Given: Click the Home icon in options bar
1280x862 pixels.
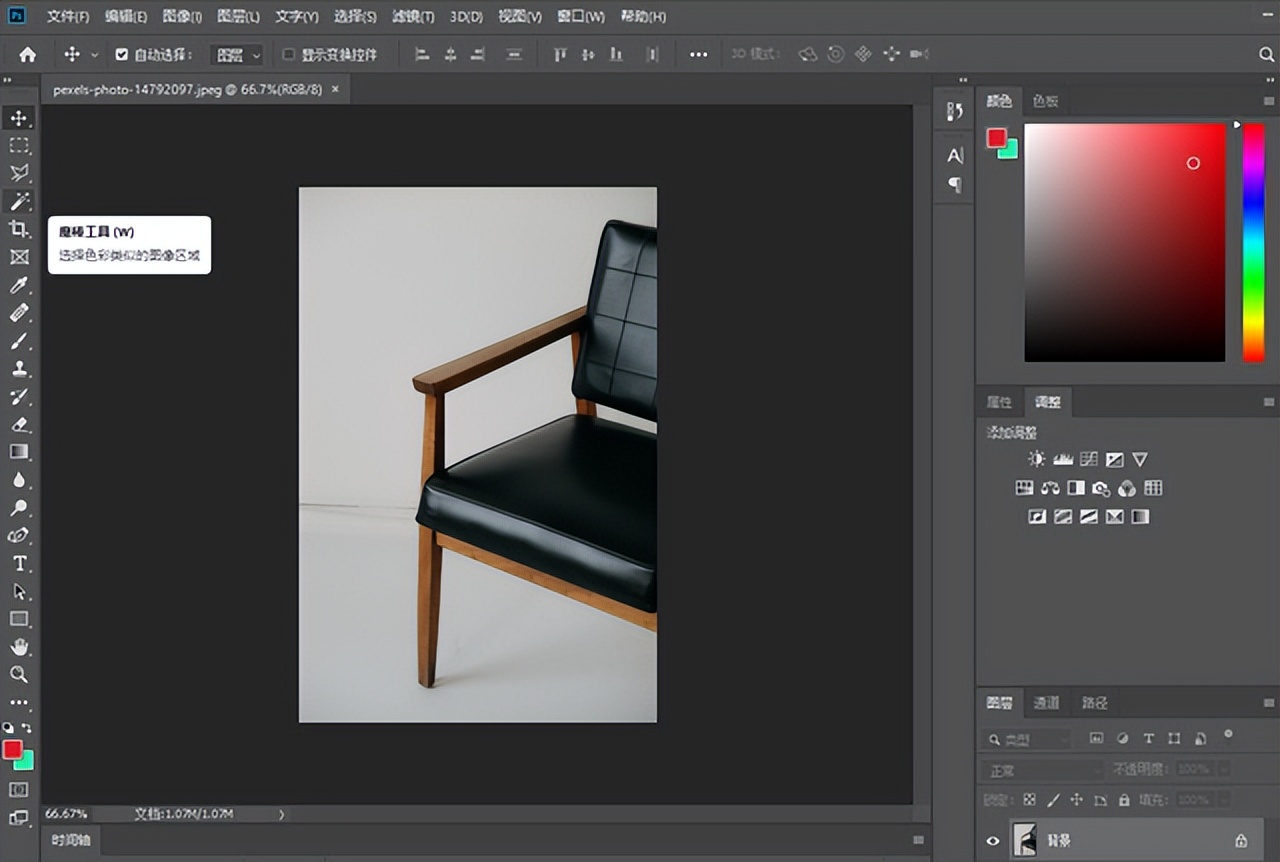Looking at the screenshot, I should [28, 54].
